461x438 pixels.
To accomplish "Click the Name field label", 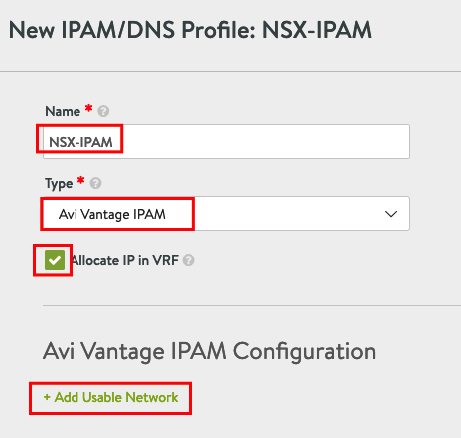I will (63, 111).
